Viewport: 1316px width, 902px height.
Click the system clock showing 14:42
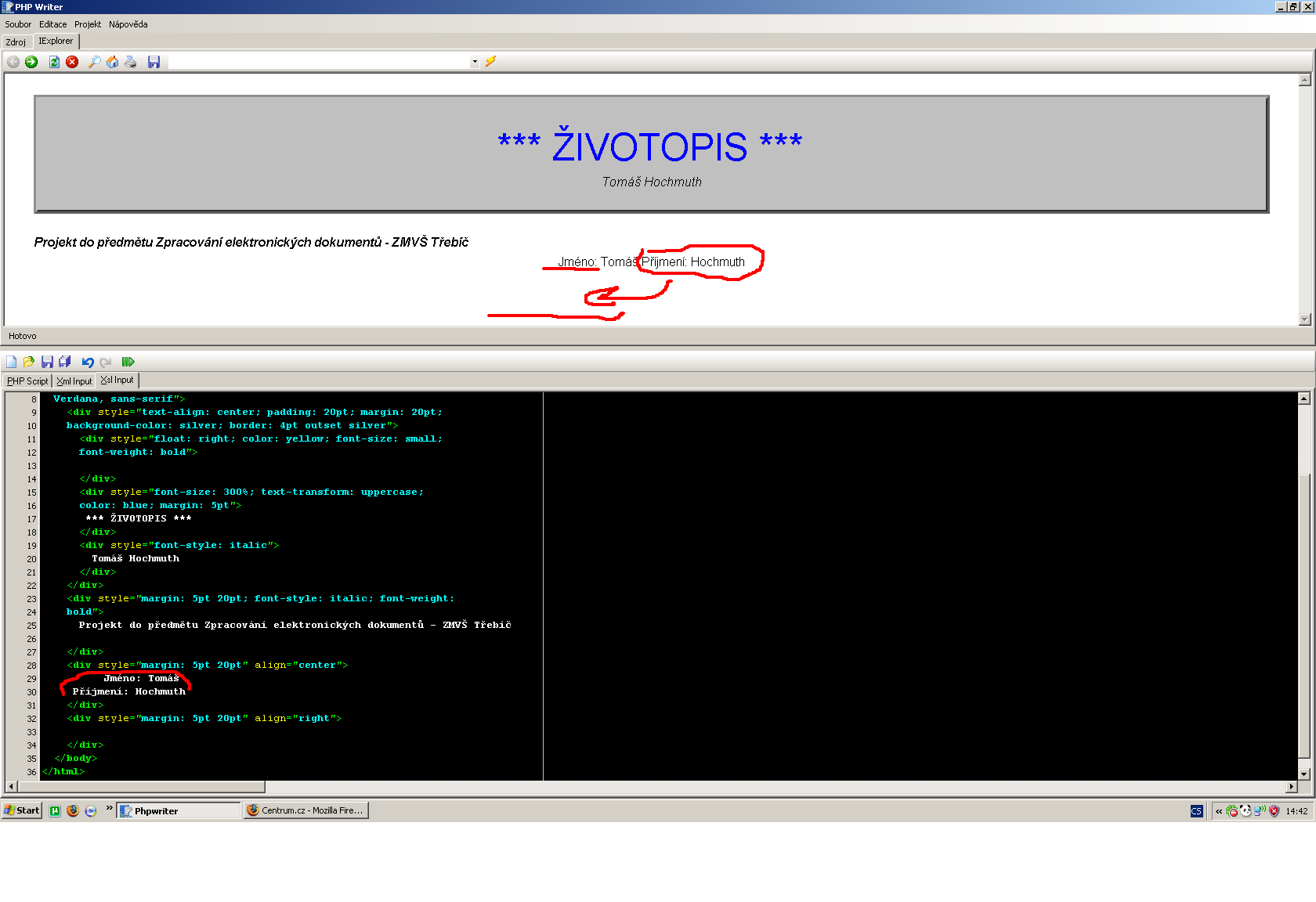1296,811
